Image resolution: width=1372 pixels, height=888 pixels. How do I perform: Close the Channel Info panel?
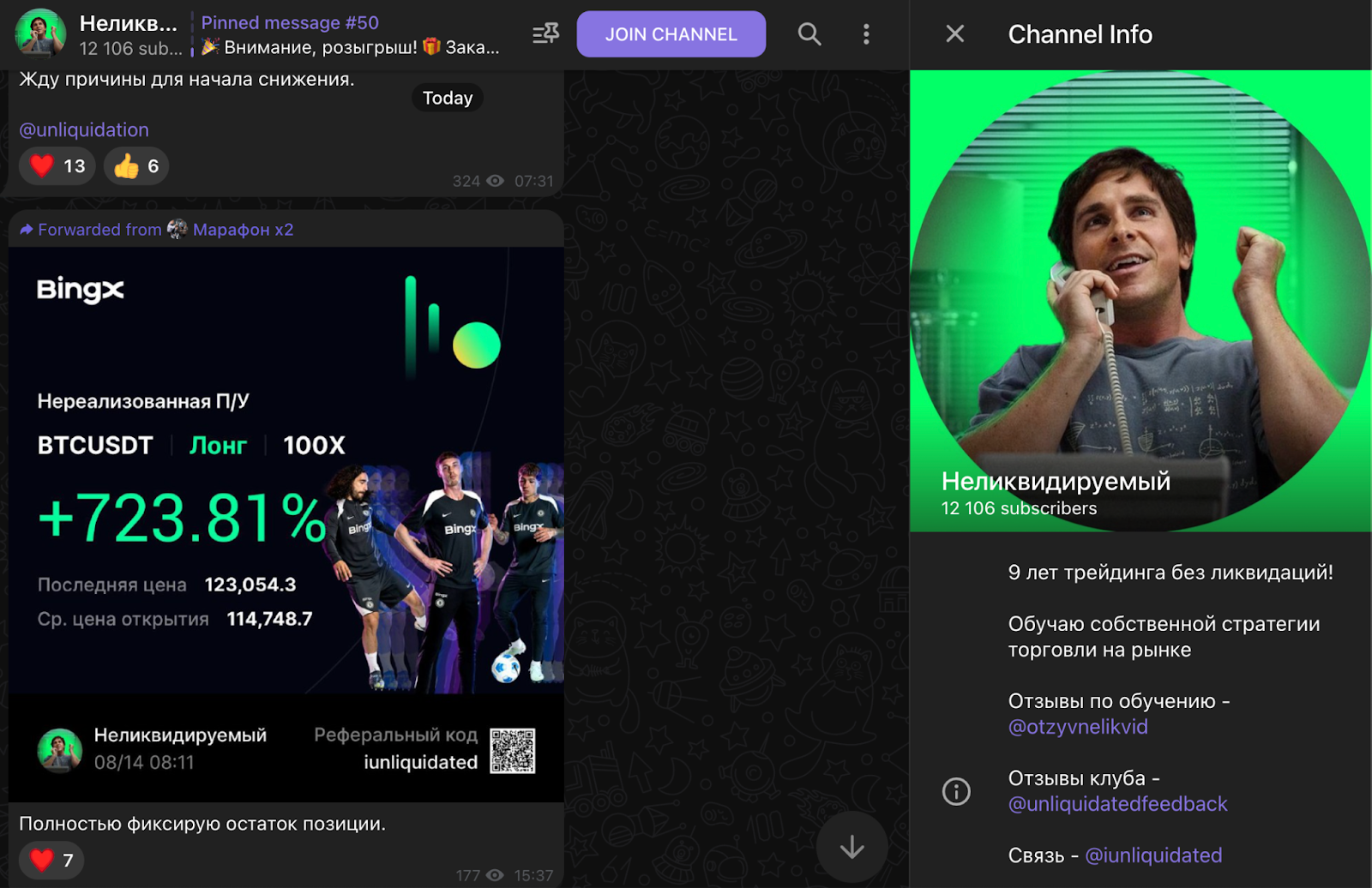click(x=954, y=34)
